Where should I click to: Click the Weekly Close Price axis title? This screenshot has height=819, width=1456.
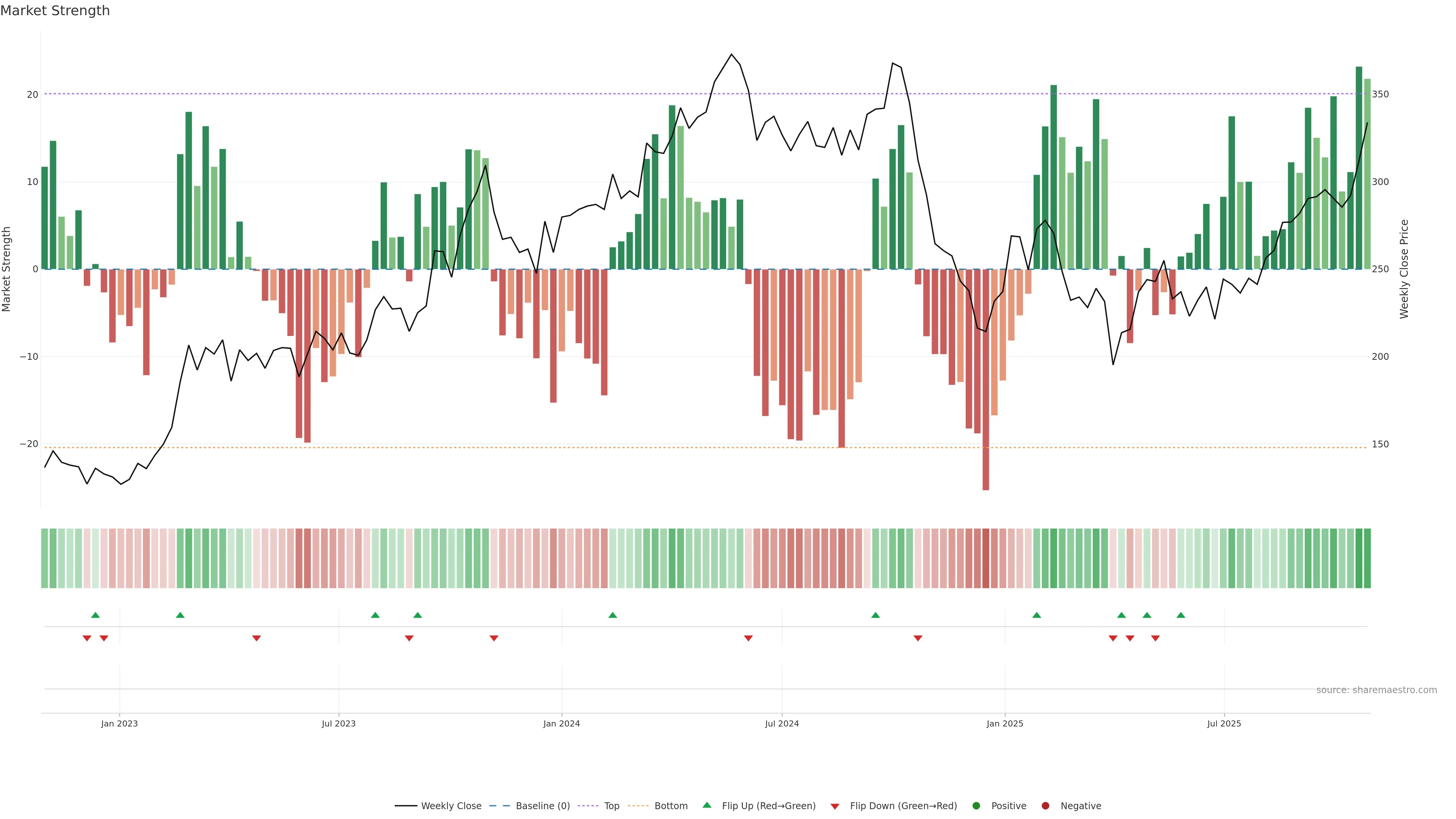1404,269
